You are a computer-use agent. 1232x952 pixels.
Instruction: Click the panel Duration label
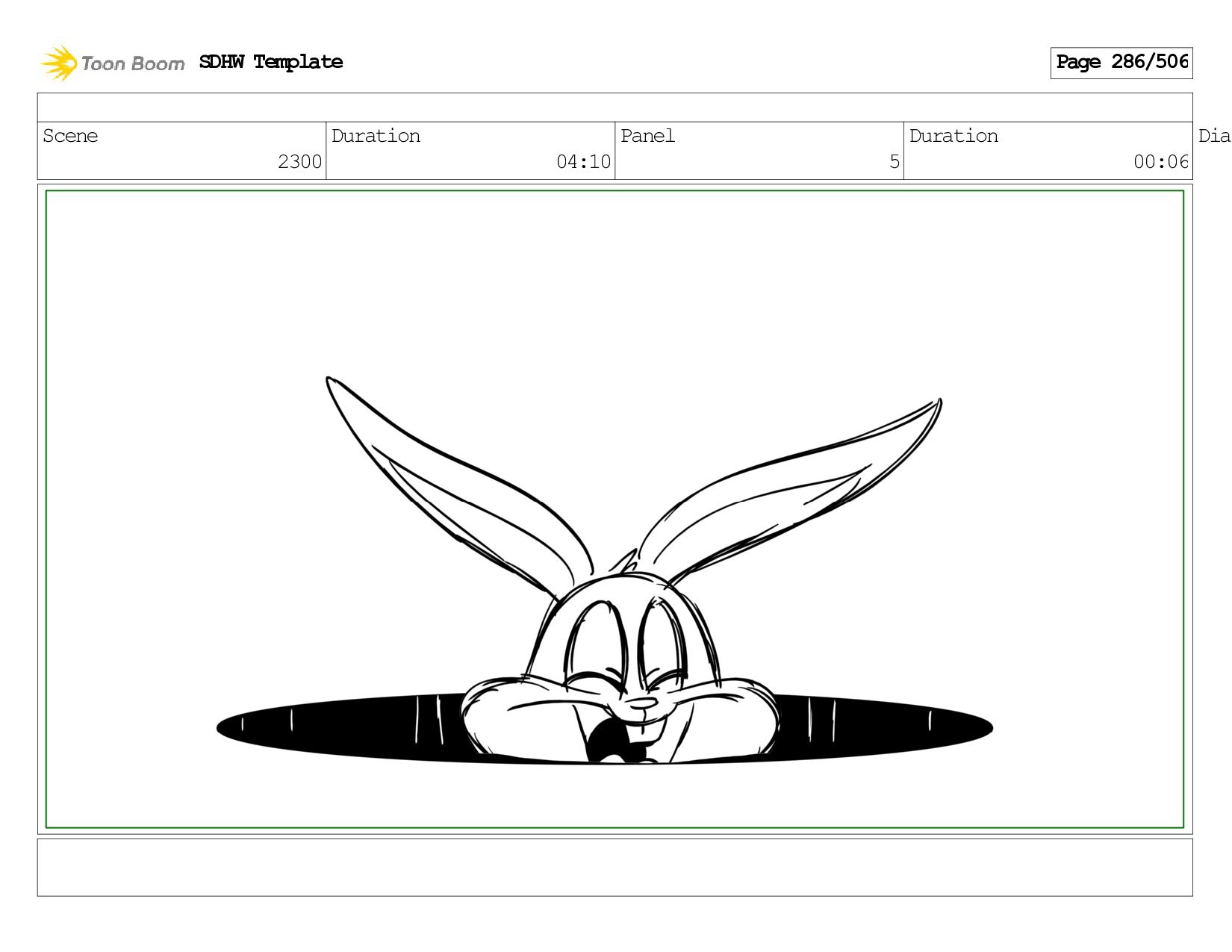[953, 136]
